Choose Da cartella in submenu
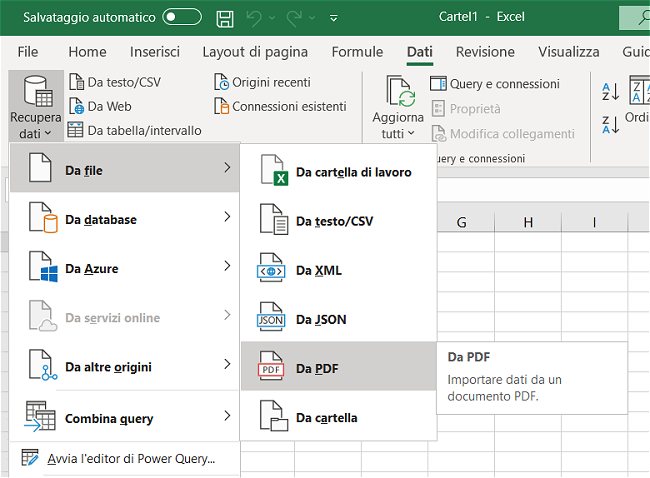The image size is (650, 478). click(x=339, y=417)
